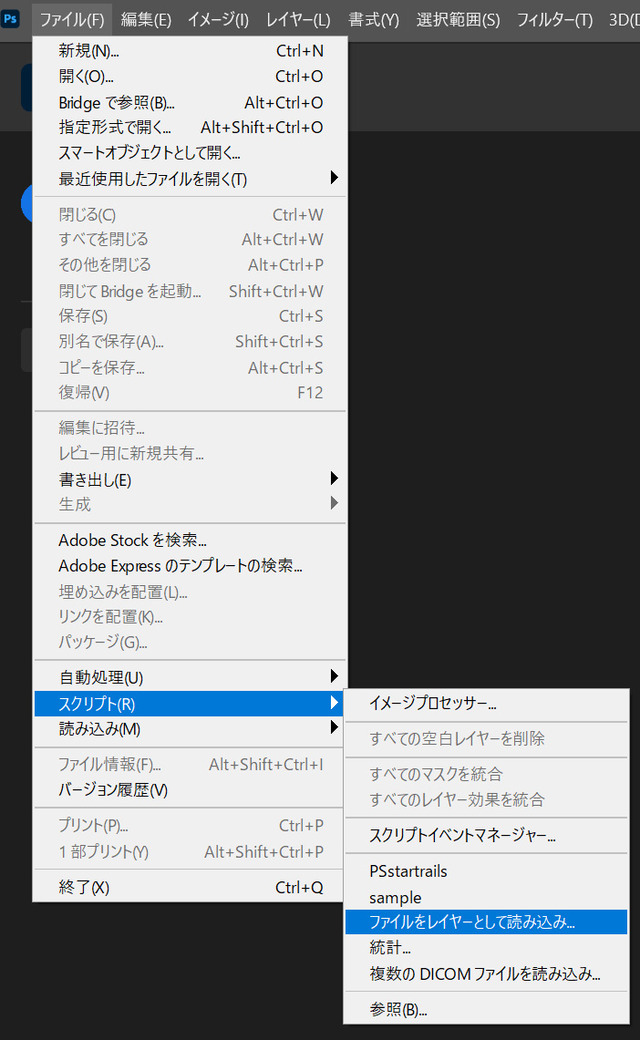Viewport: 640px width, 1040px height.
Task: Run the PSstartrails script
Action: point(486,871)
